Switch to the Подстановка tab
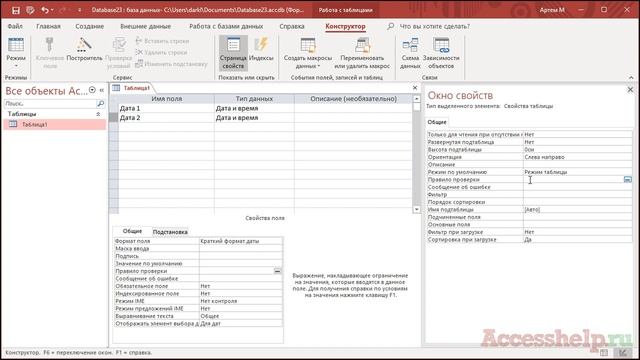This screenshot has height=360, width=640. coord(170,232)
